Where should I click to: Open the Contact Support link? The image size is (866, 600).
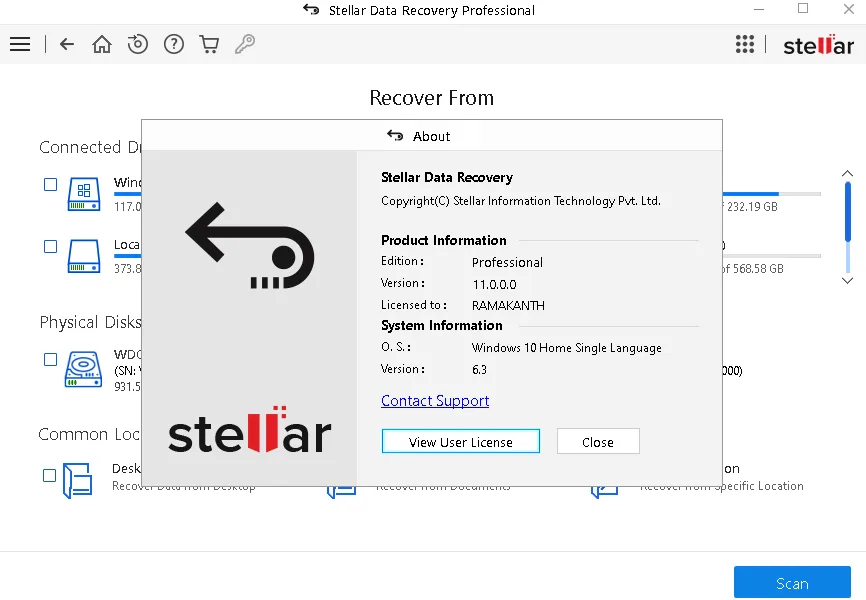[435, 401]
